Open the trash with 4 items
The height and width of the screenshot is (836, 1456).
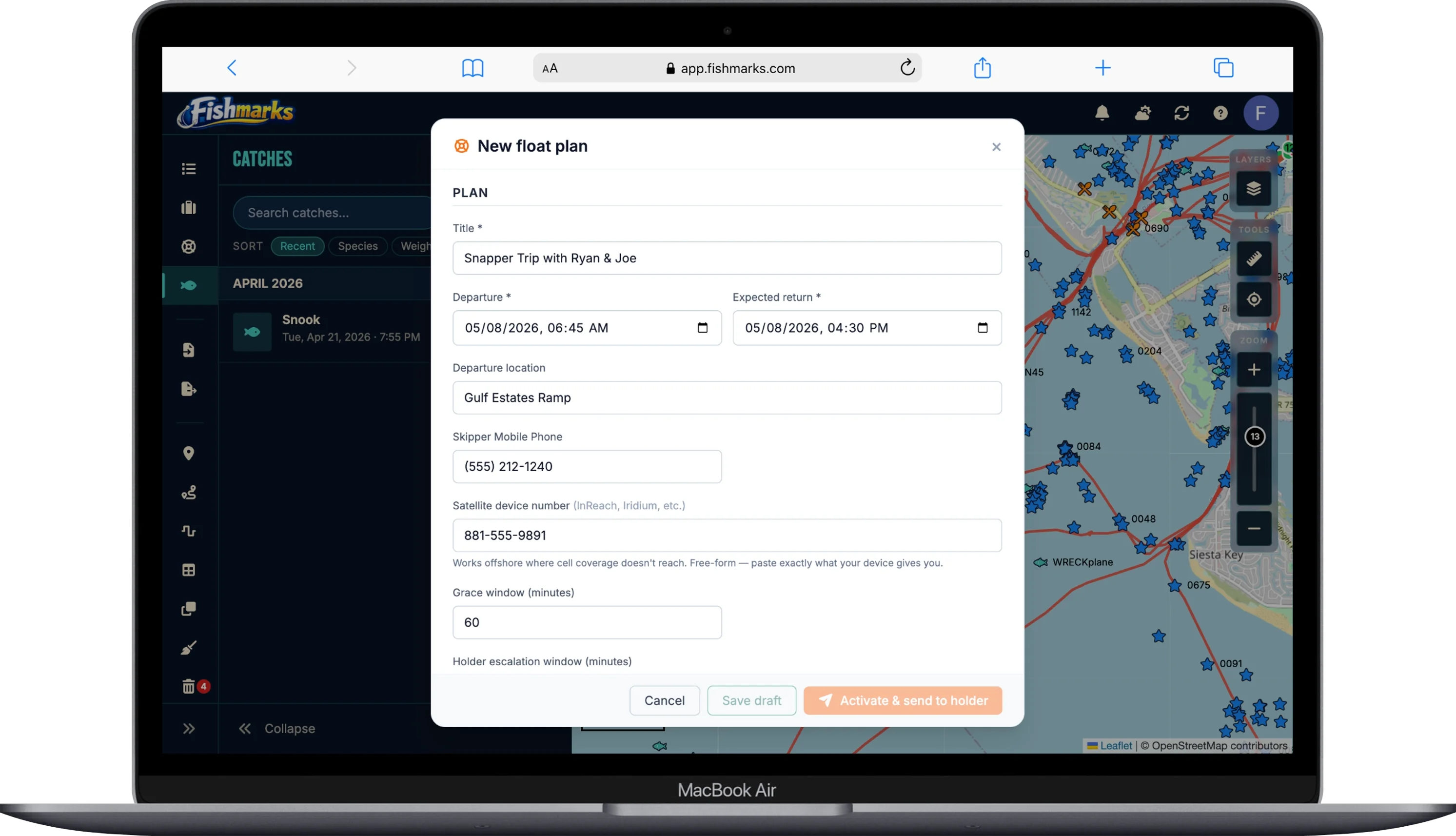(189, 687)
